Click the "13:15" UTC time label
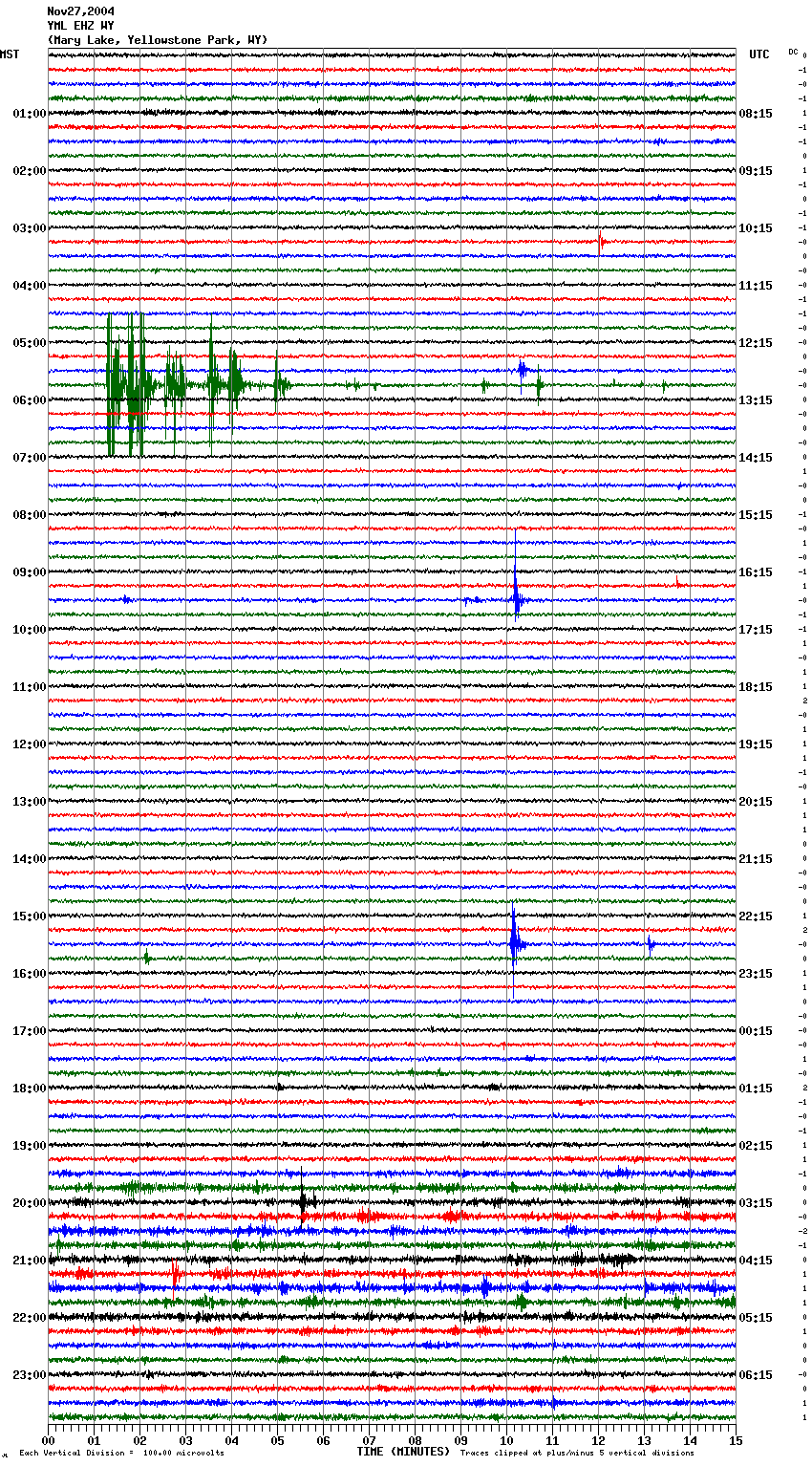The height and width of the screenshot is (1466, 812). click(756, 400)
